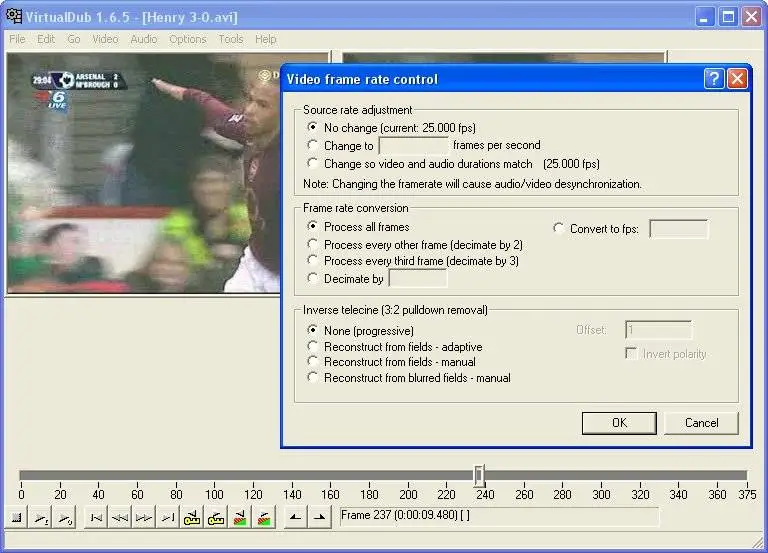Click the 'Frame 237 (0:00:09.480)' status field
The width and height of the screenshot is (768, 553).
pos(500,516)
